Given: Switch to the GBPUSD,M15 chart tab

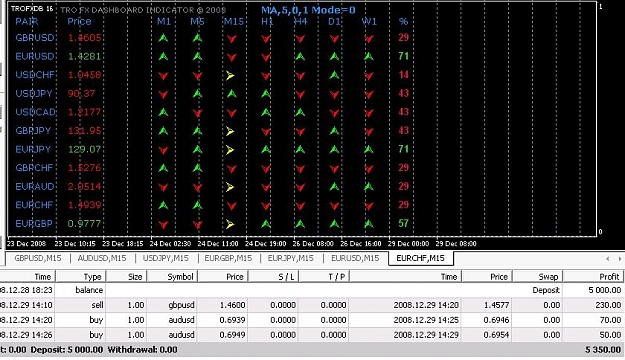Looking at the screenshot, I should 38,258.
